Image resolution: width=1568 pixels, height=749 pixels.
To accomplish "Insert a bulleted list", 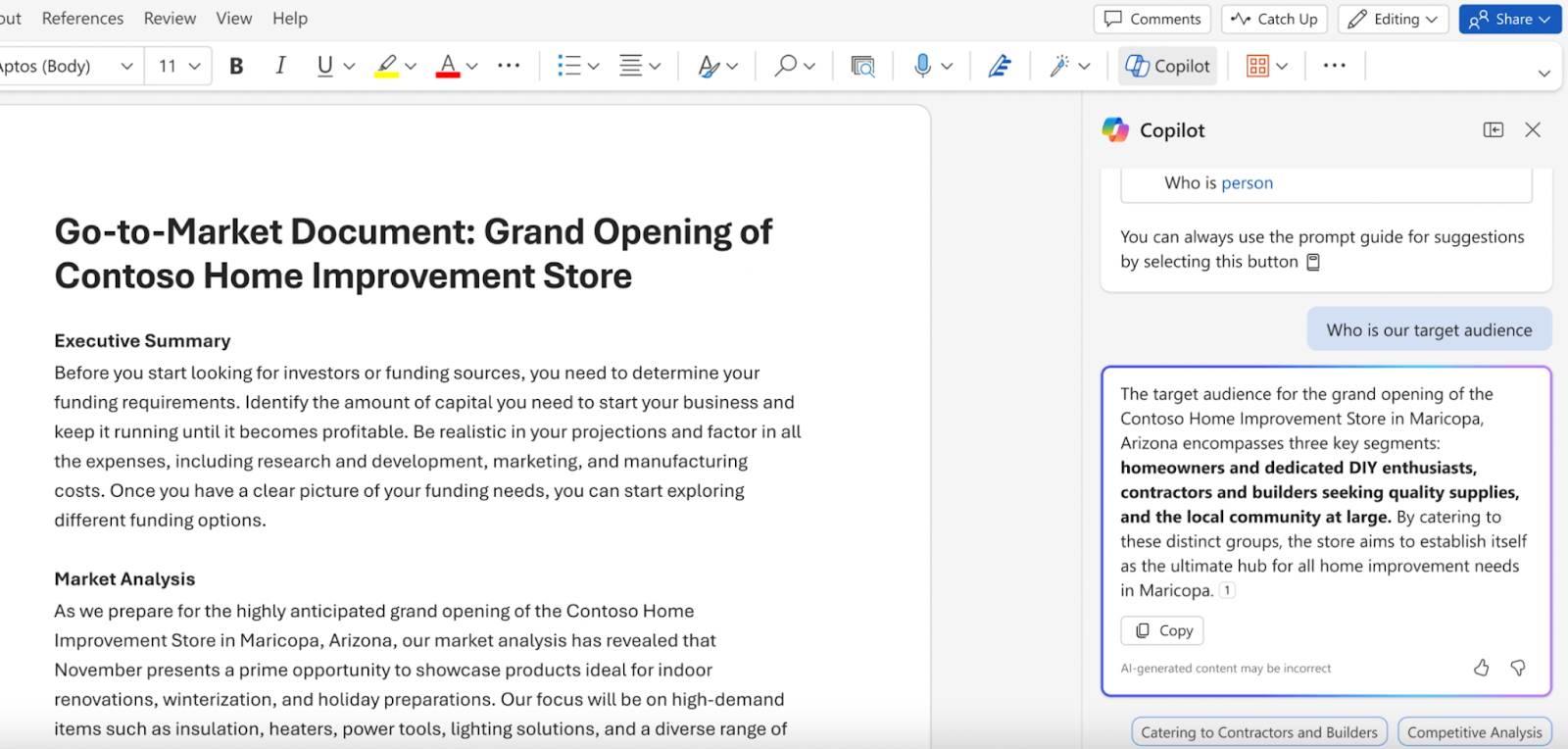I will (x=568, y=66).
